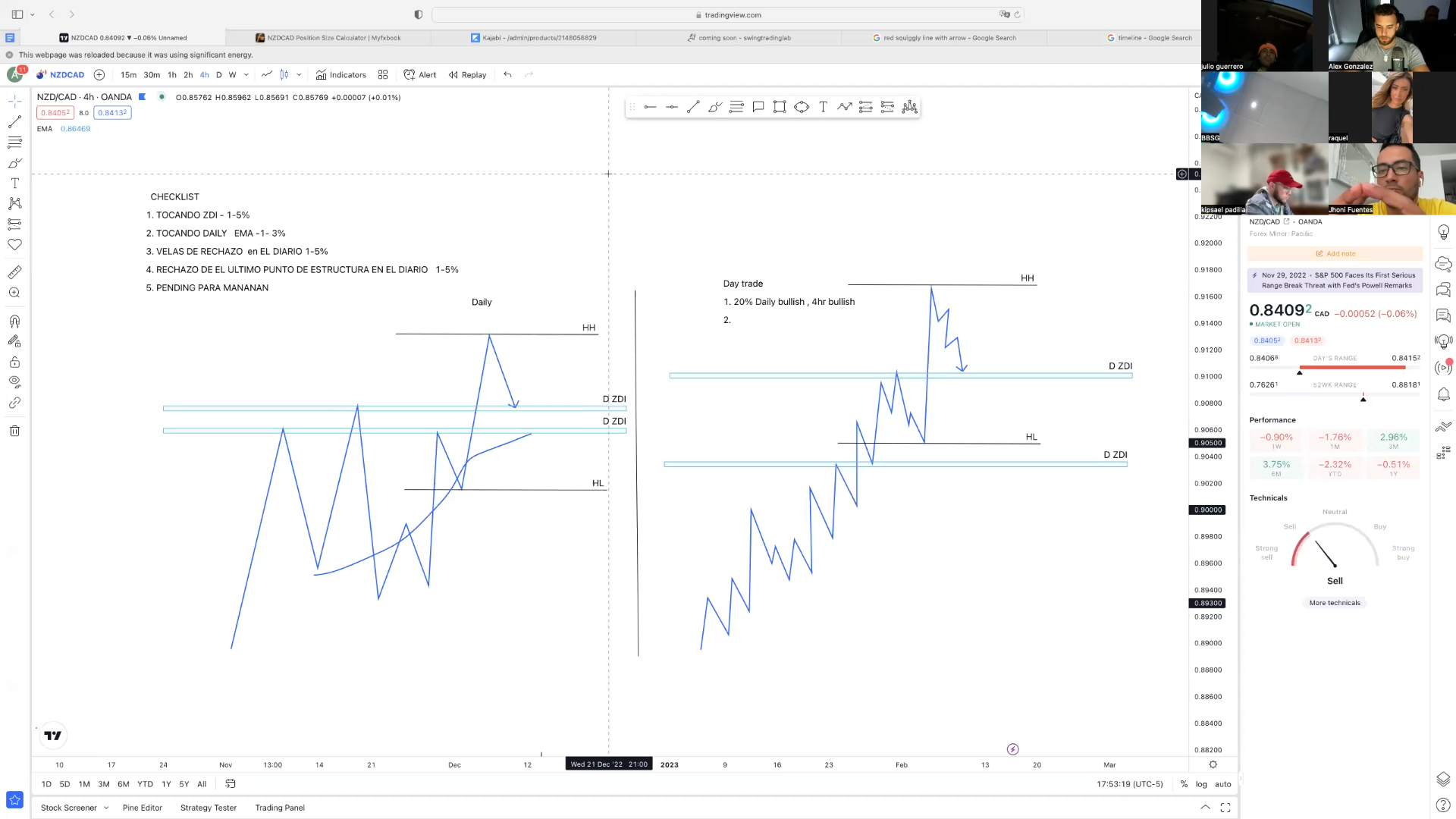
Task: Set the chart date range to 1Y
Action: pos(166,784)
